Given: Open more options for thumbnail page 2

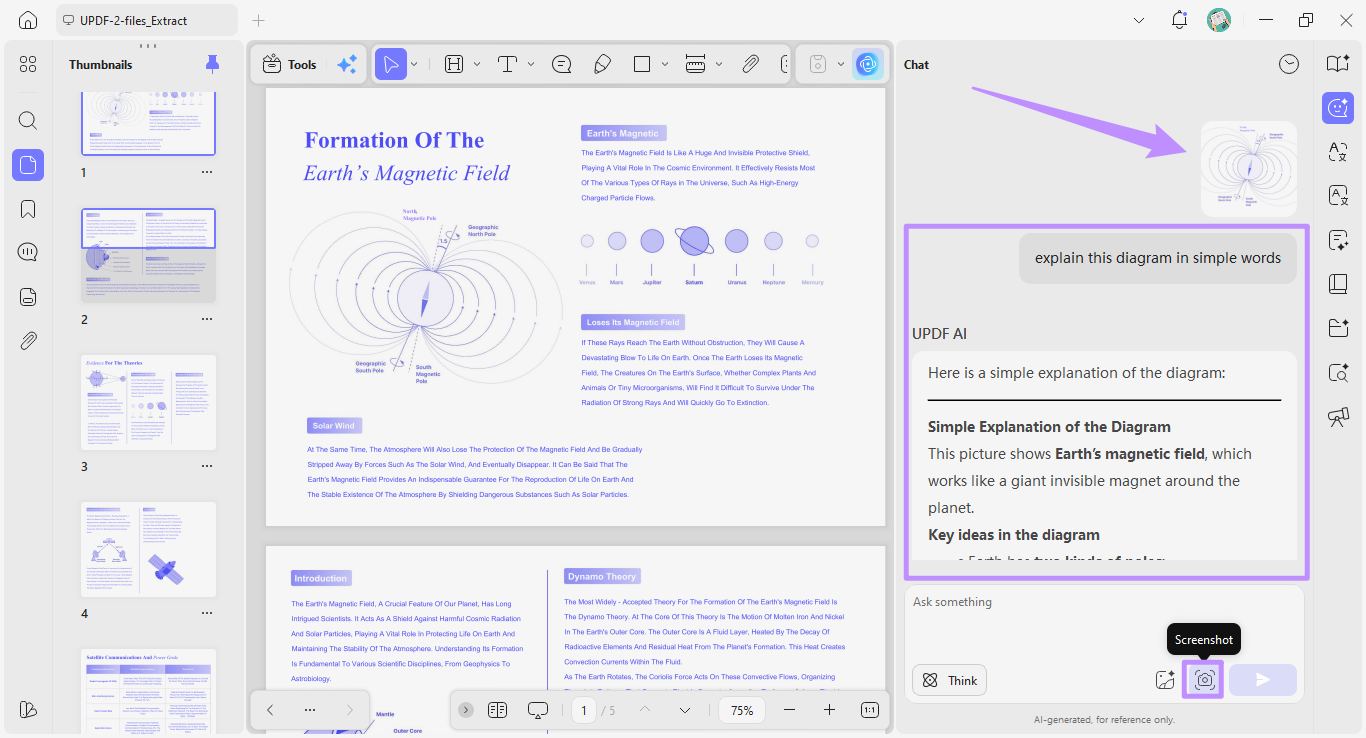Looking at the screenshot, I should [207, 319].
